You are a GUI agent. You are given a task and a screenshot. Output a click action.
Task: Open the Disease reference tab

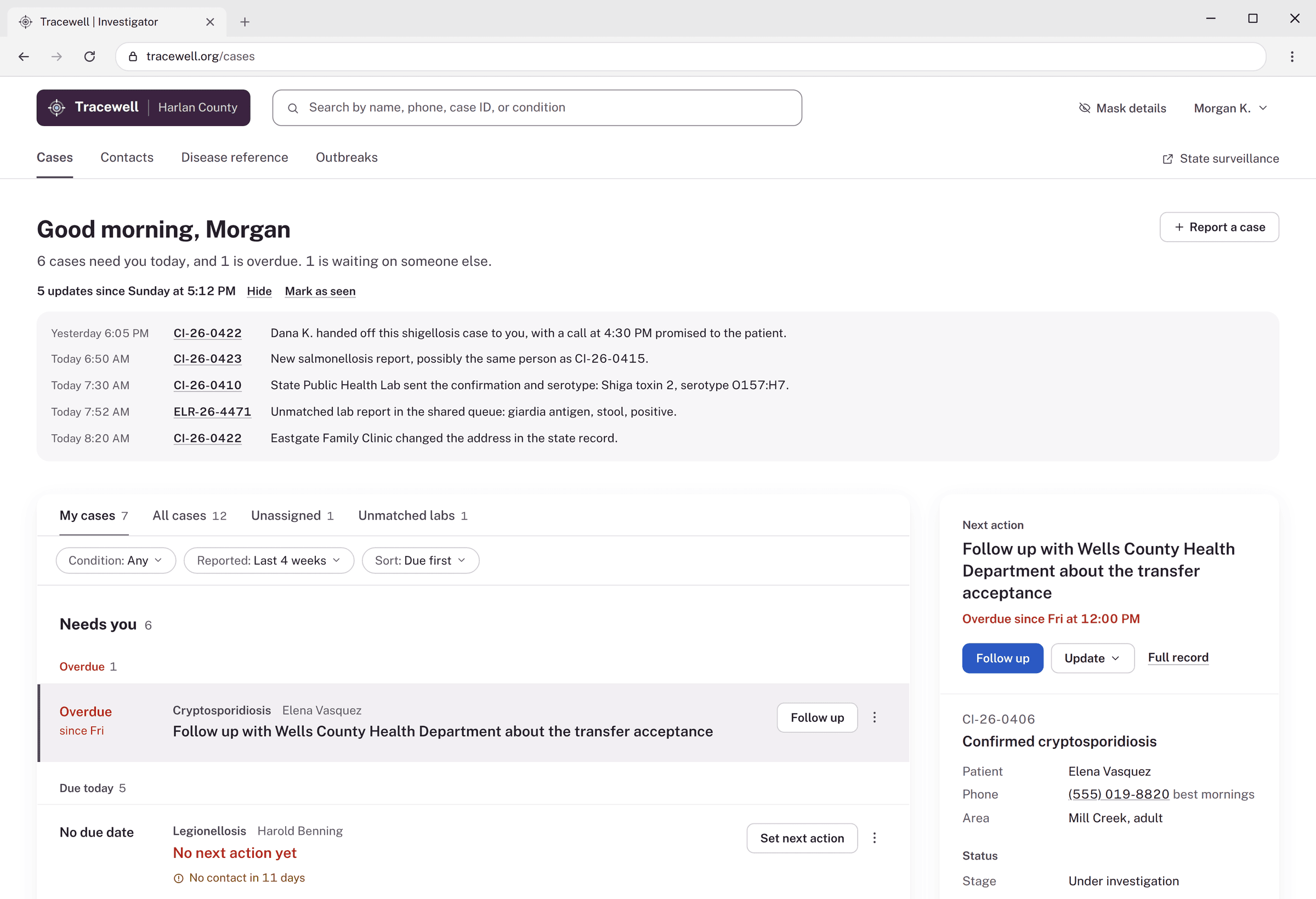point(235,157)
